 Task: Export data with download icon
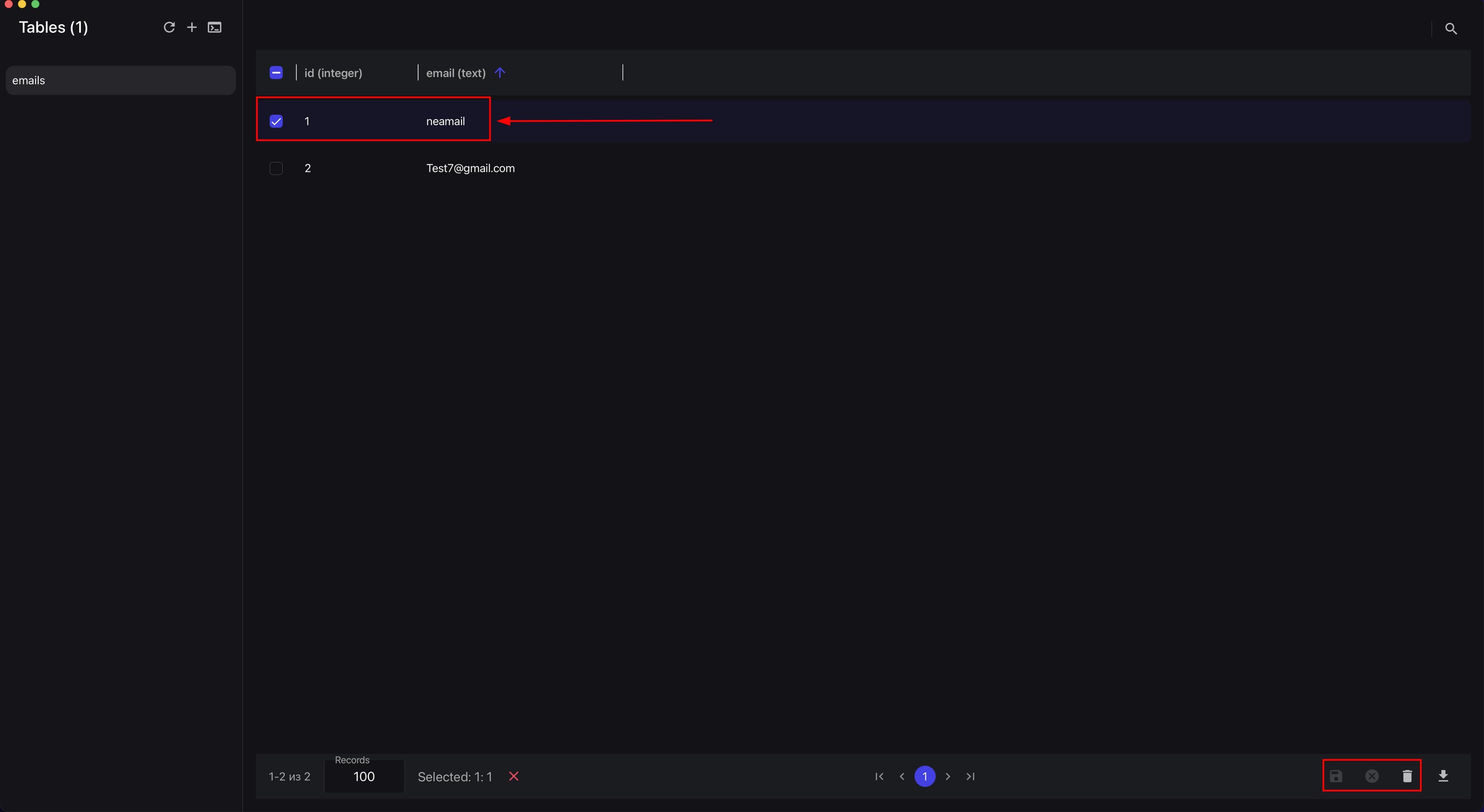coord(1443,776)
